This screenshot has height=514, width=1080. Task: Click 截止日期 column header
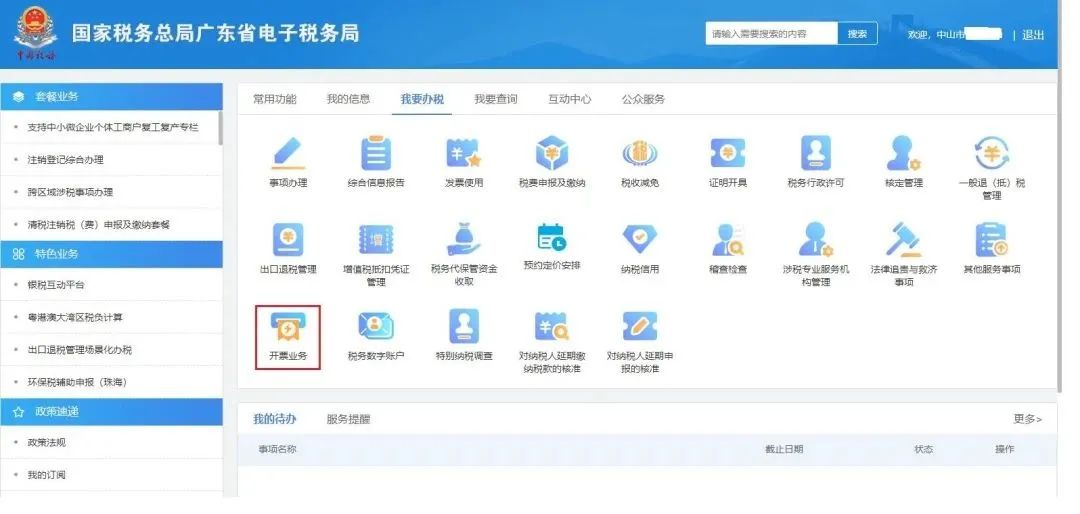pos(784,449)
